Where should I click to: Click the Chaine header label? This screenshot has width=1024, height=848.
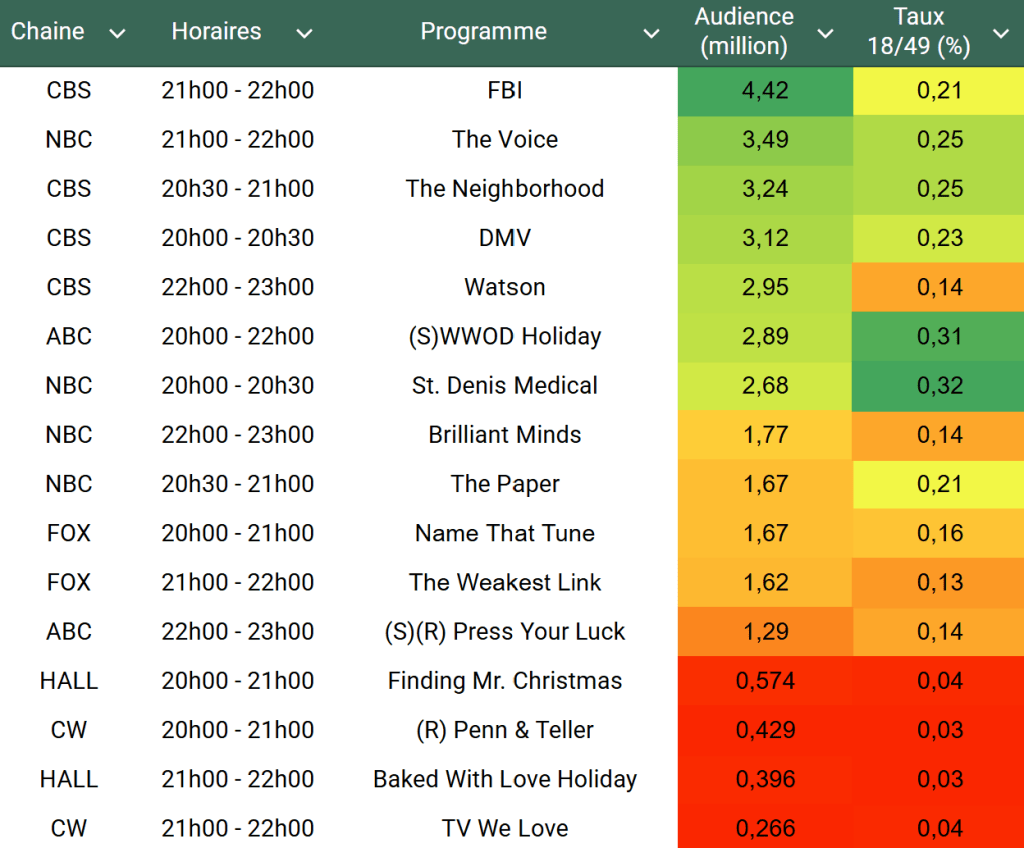[x=48, y=32]
